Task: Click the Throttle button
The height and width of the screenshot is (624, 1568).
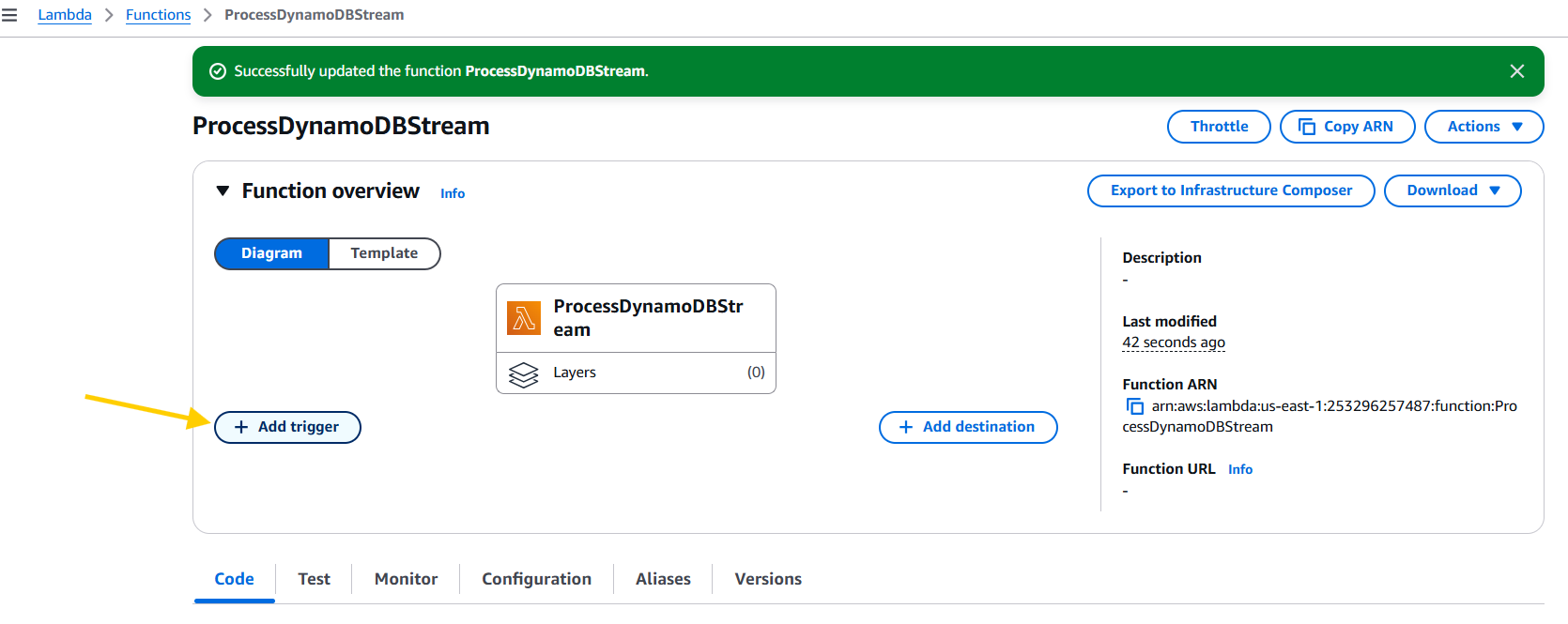Action: pos(1219,127)
